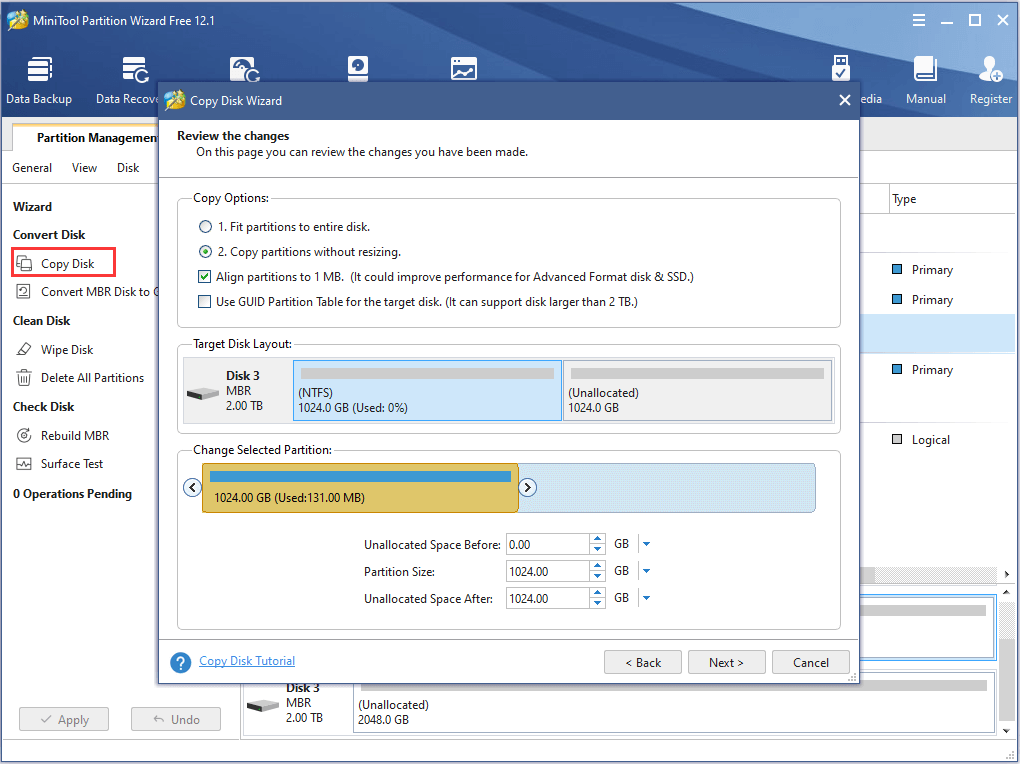Click the Unallocated Space Before input field
Screen dimensions: 1020x764
pyautogui.click(x=548, y=544)
